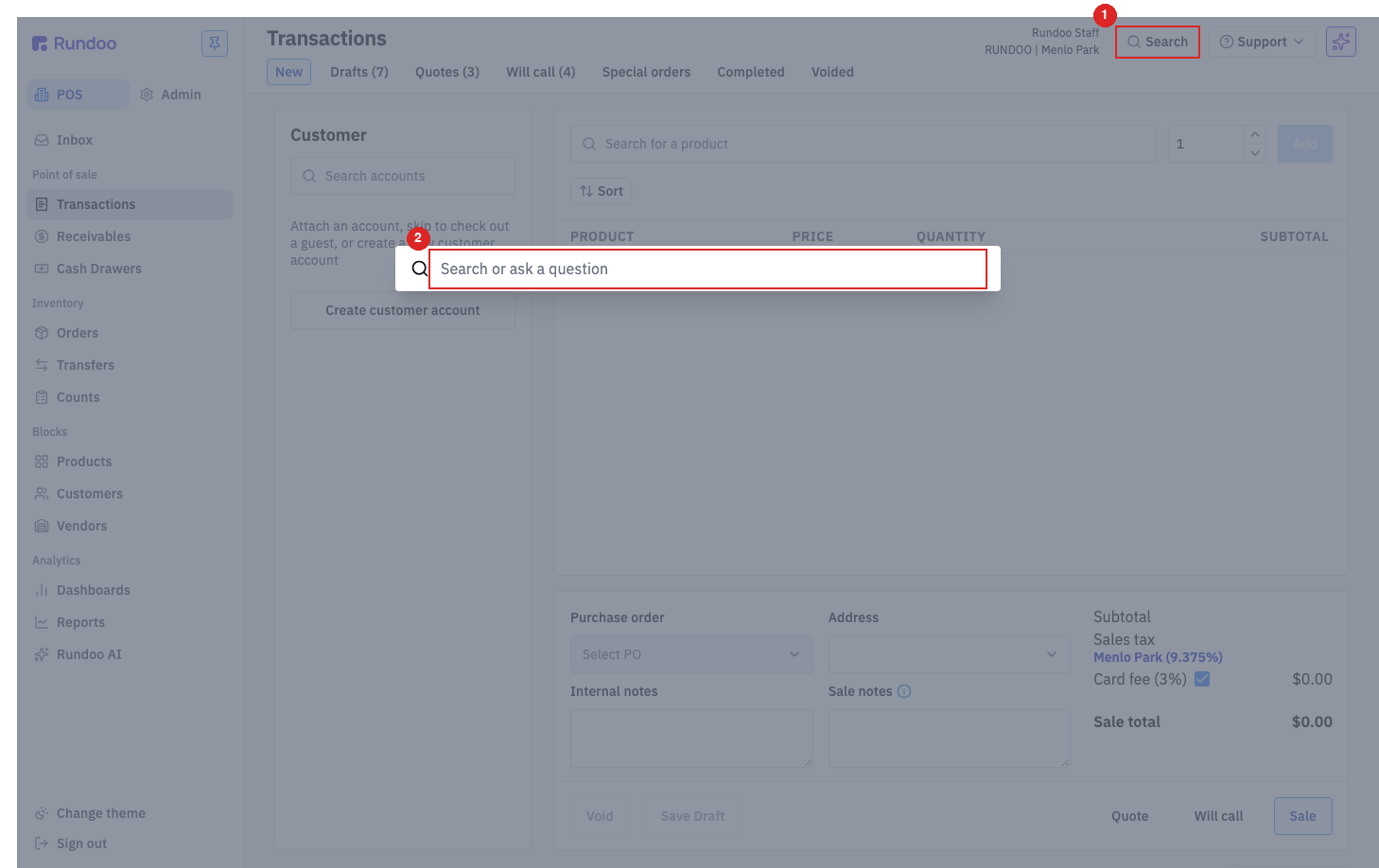Click the Transfers arrows icon
Viewport: 1379px width, 868px height.
[x=42, y=365]
